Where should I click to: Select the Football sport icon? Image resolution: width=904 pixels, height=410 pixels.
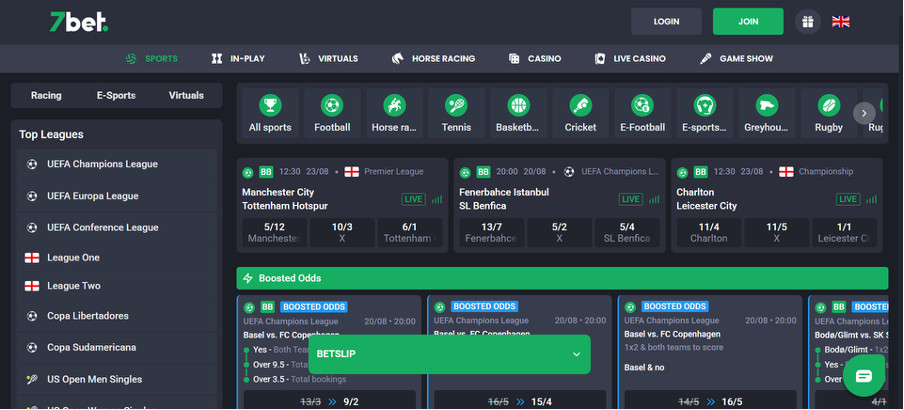[x=332, y=113]
